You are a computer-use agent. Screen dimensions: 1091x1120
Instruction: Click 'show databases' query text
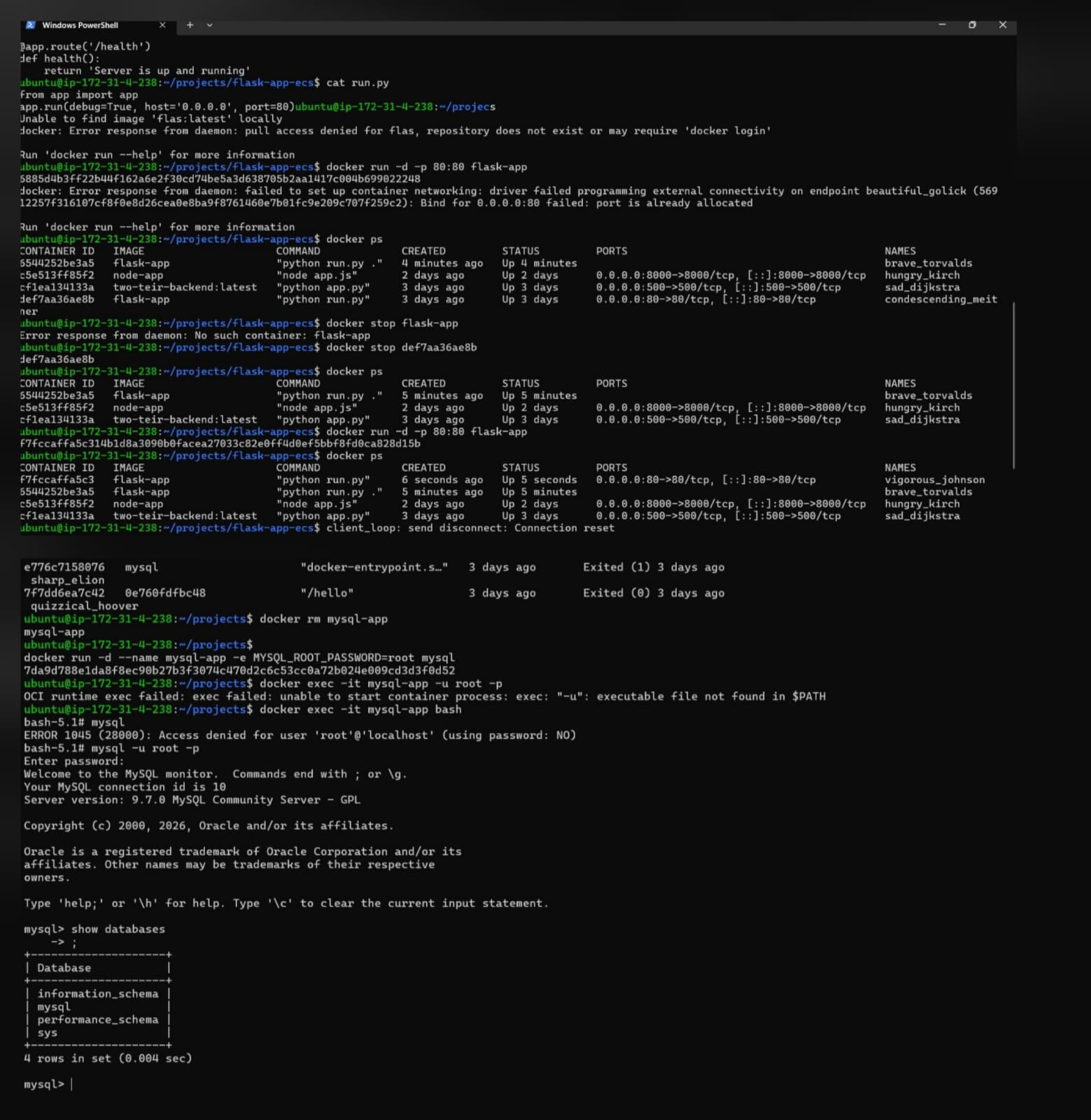[x=118, y=930]
